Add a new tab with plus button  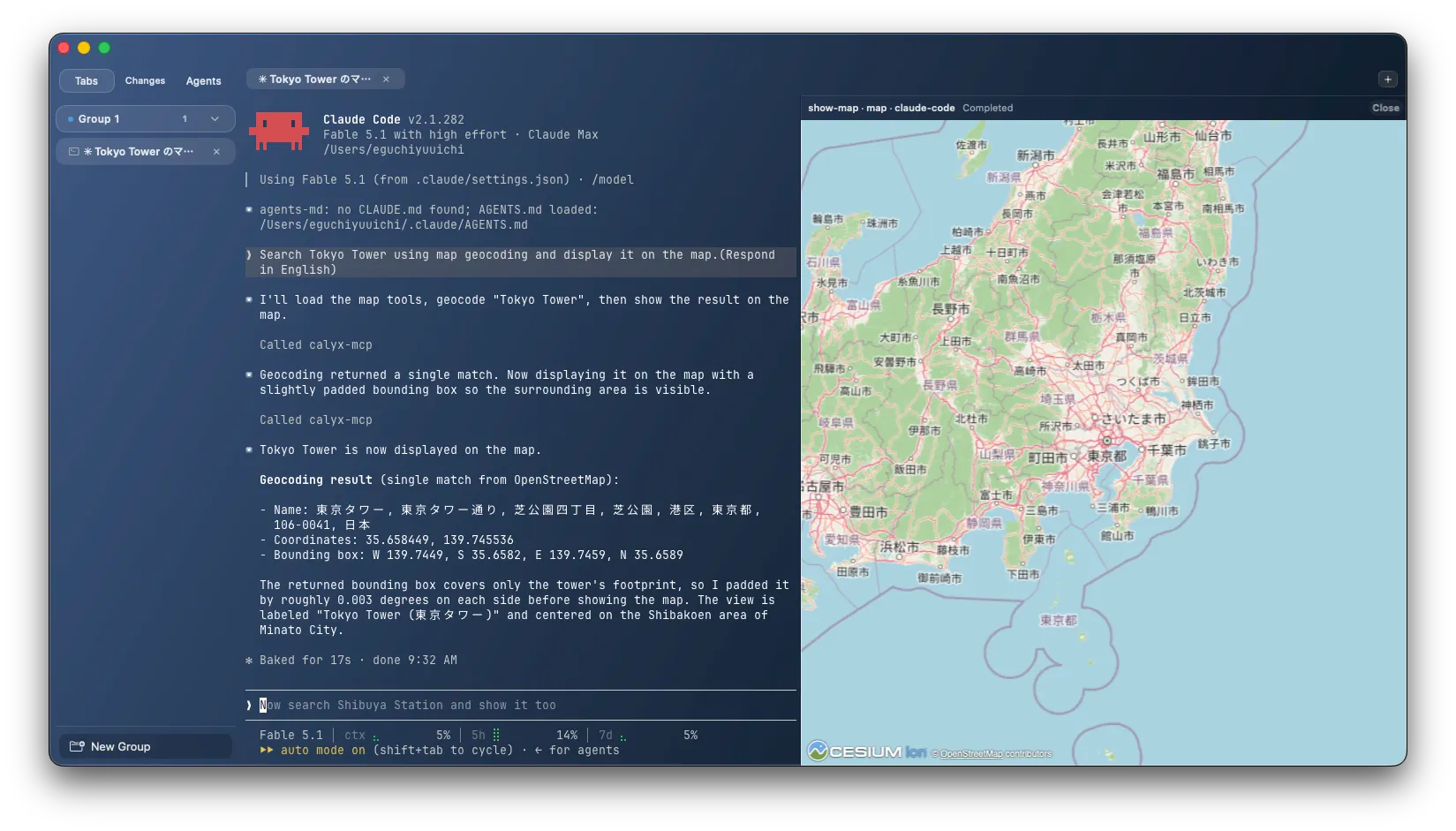(x=1387, y=79)
